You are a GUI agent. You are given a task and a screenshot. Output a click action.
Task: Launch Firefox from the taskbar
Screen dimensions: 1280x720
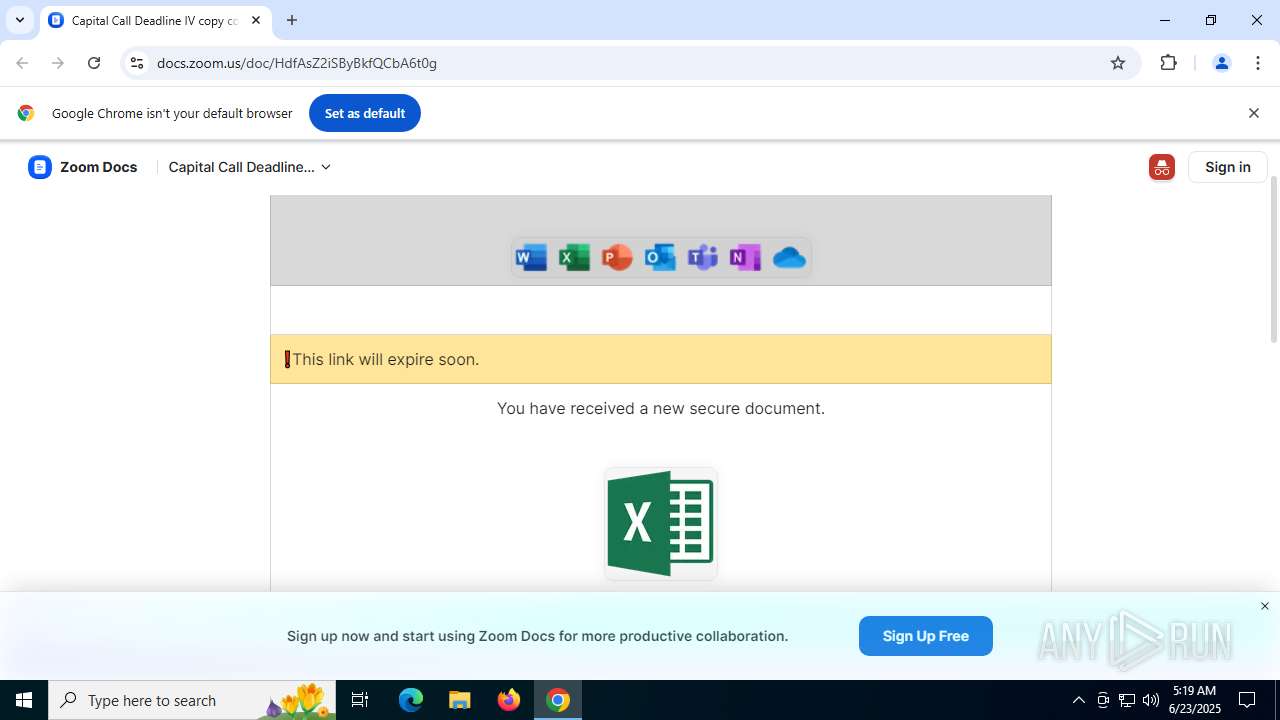[509, 700]
